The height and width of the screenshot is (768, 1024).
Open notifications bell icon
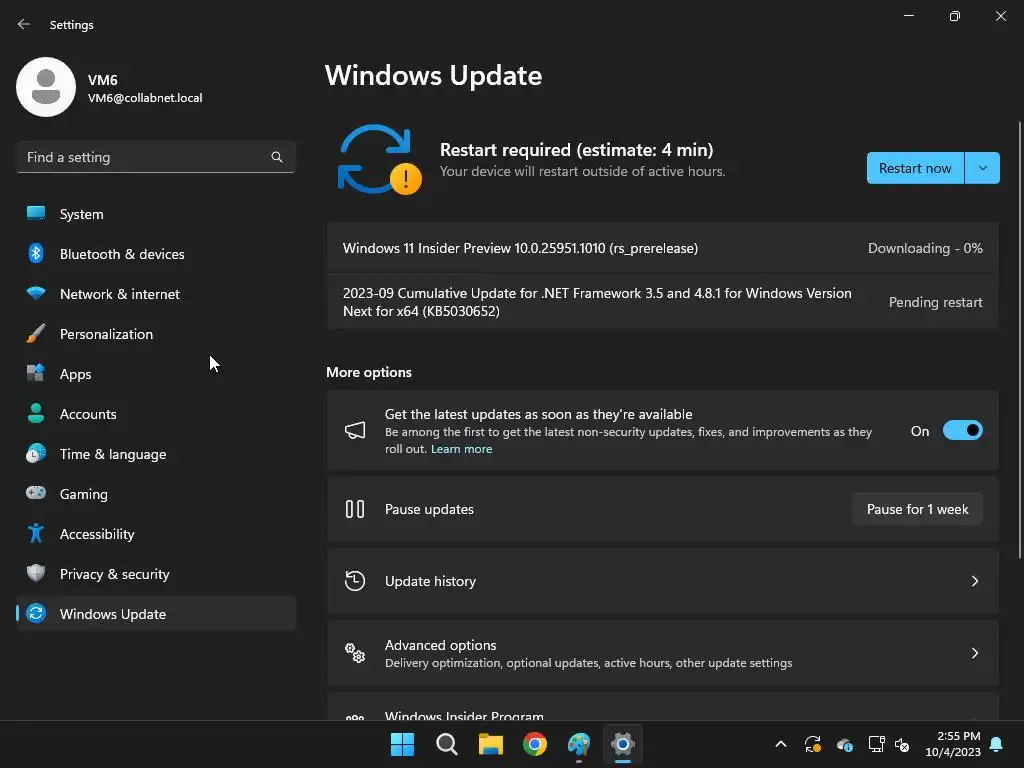(997, 744)
